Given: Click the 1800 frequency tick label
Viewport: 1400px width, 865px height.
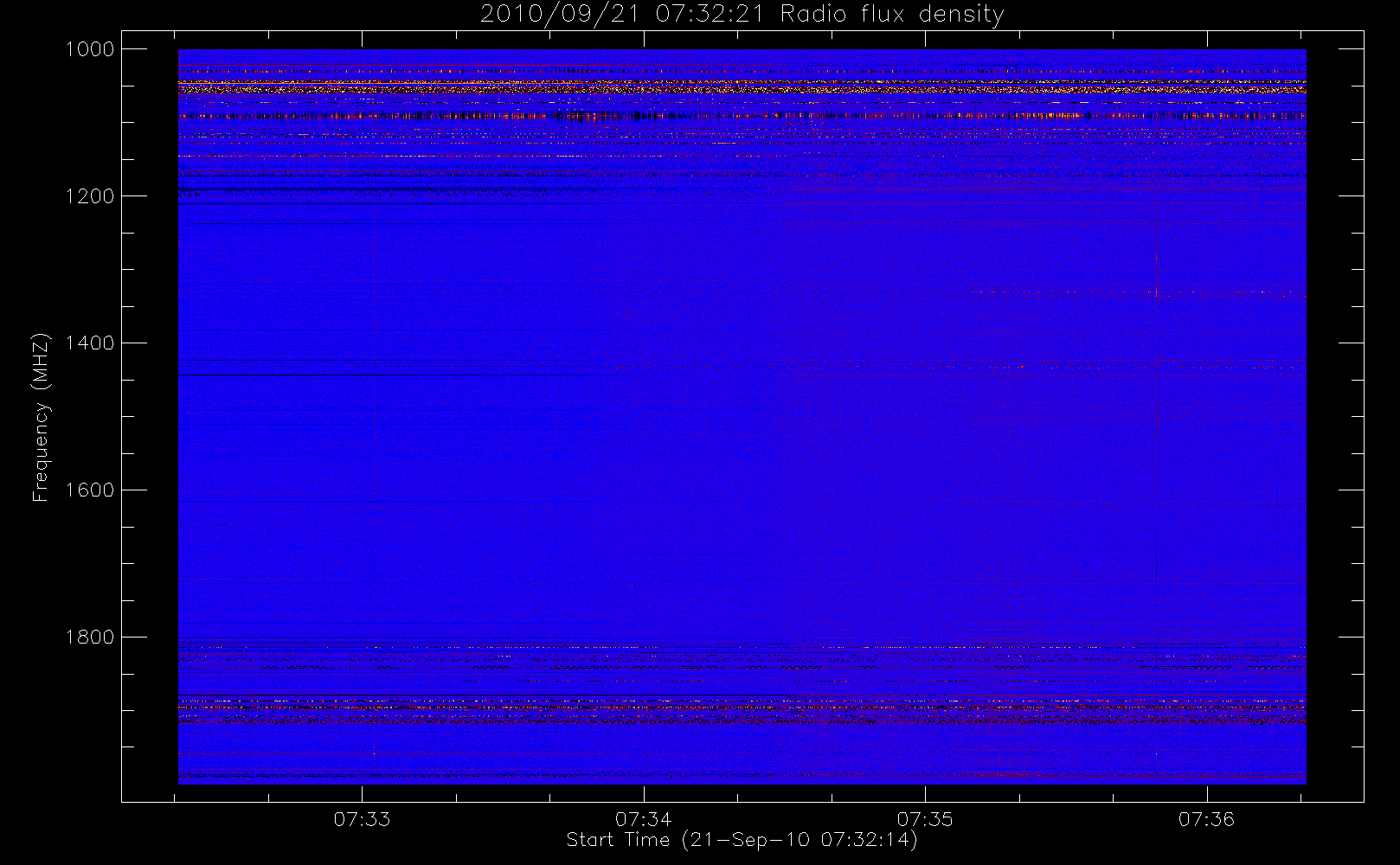Looking at the screenshot, I should tap(90, 638).
